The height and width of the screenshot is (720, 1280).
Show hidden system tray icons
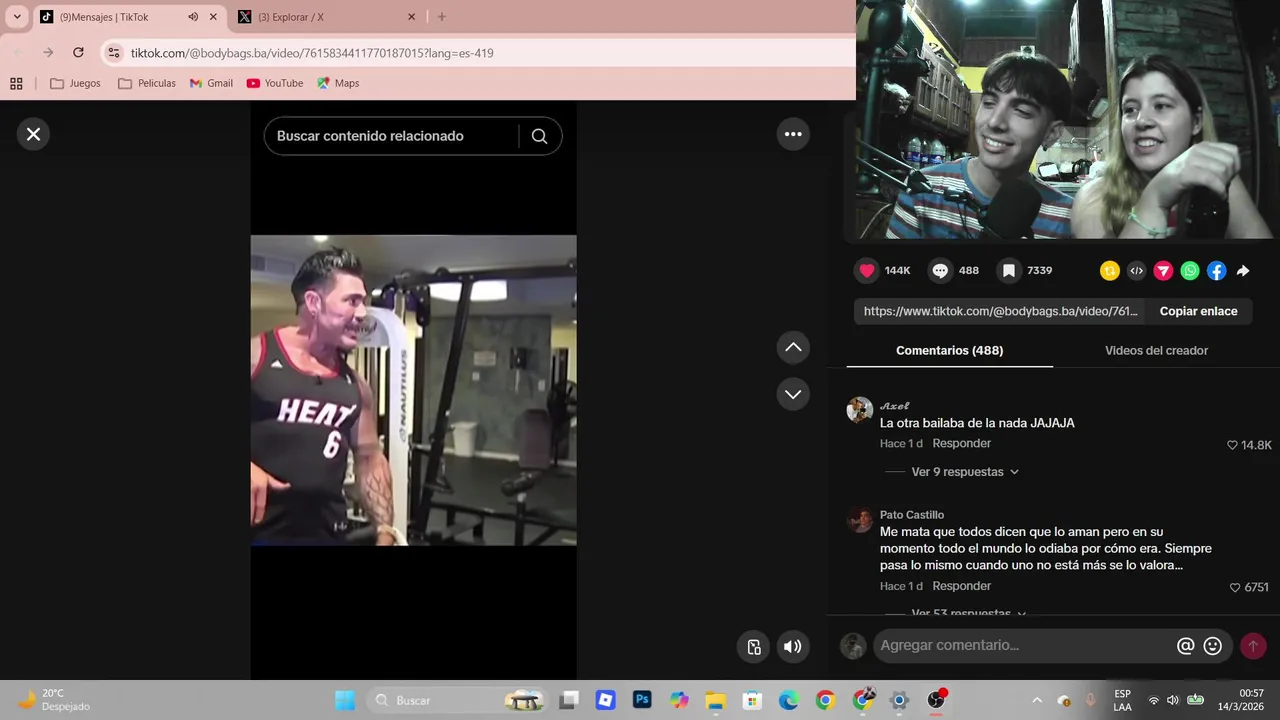click(x=1037, y=700)
